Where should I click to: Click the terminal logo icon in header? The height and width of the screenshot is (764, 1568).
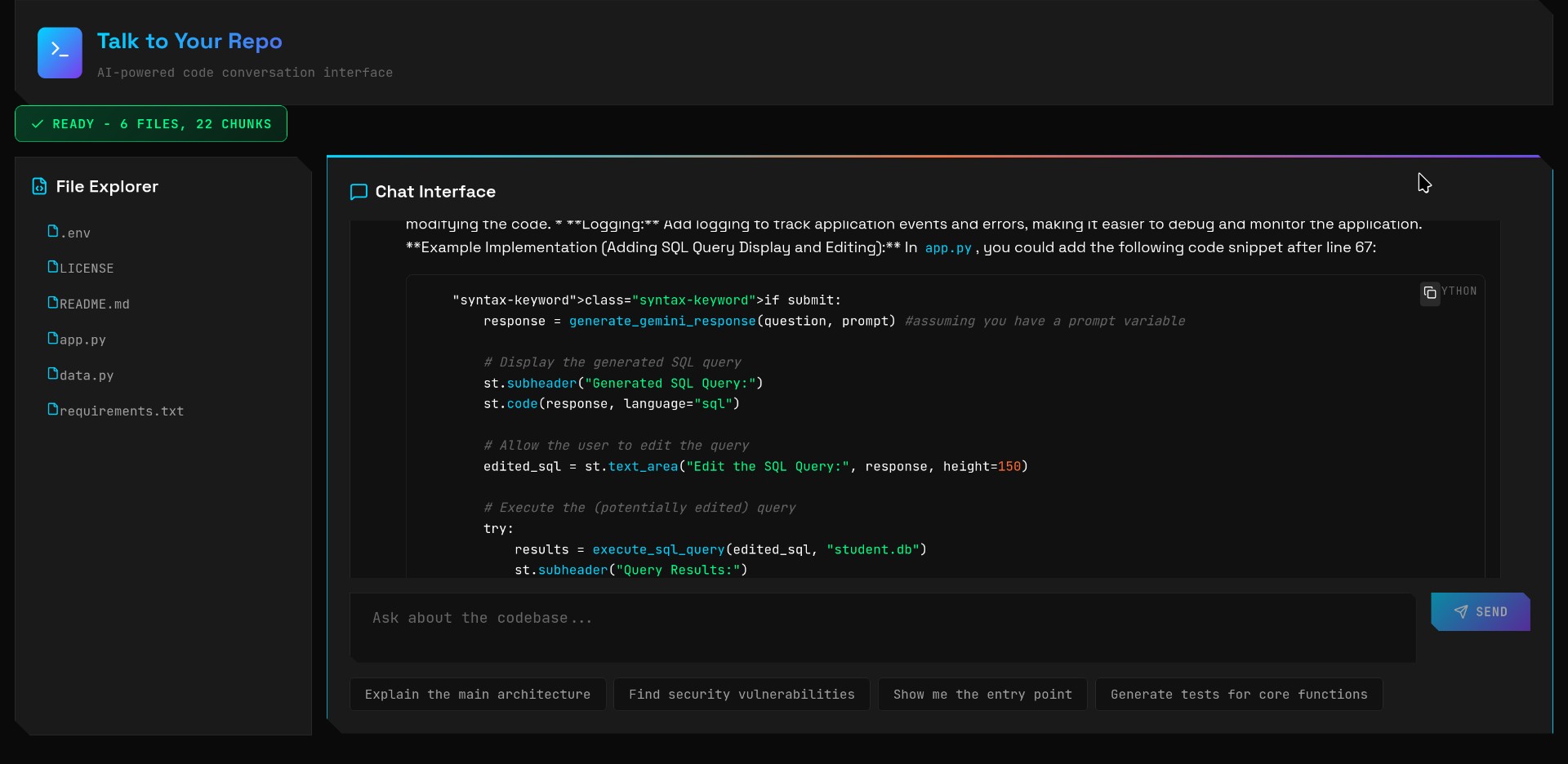click(60, 53)
